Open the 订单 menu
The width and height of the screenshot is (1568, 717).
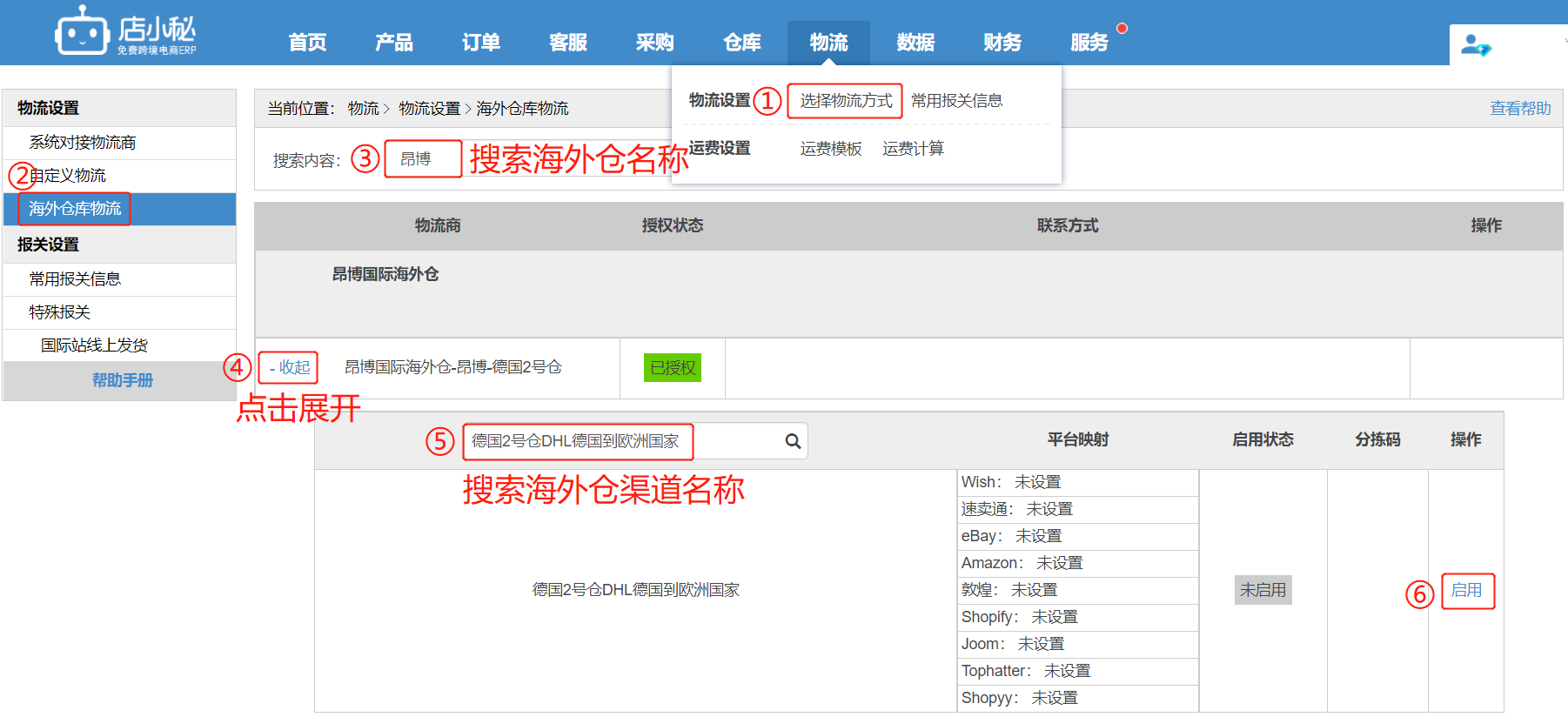tap(481, 42)
